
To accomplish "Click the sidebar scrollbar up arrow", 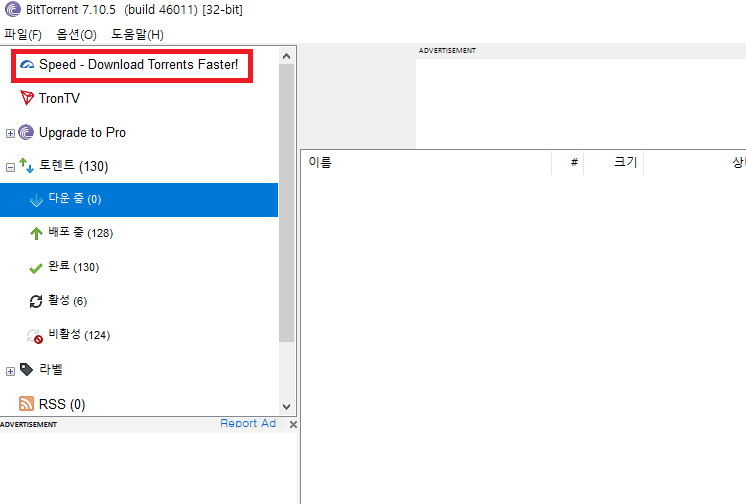I will 286,56.
